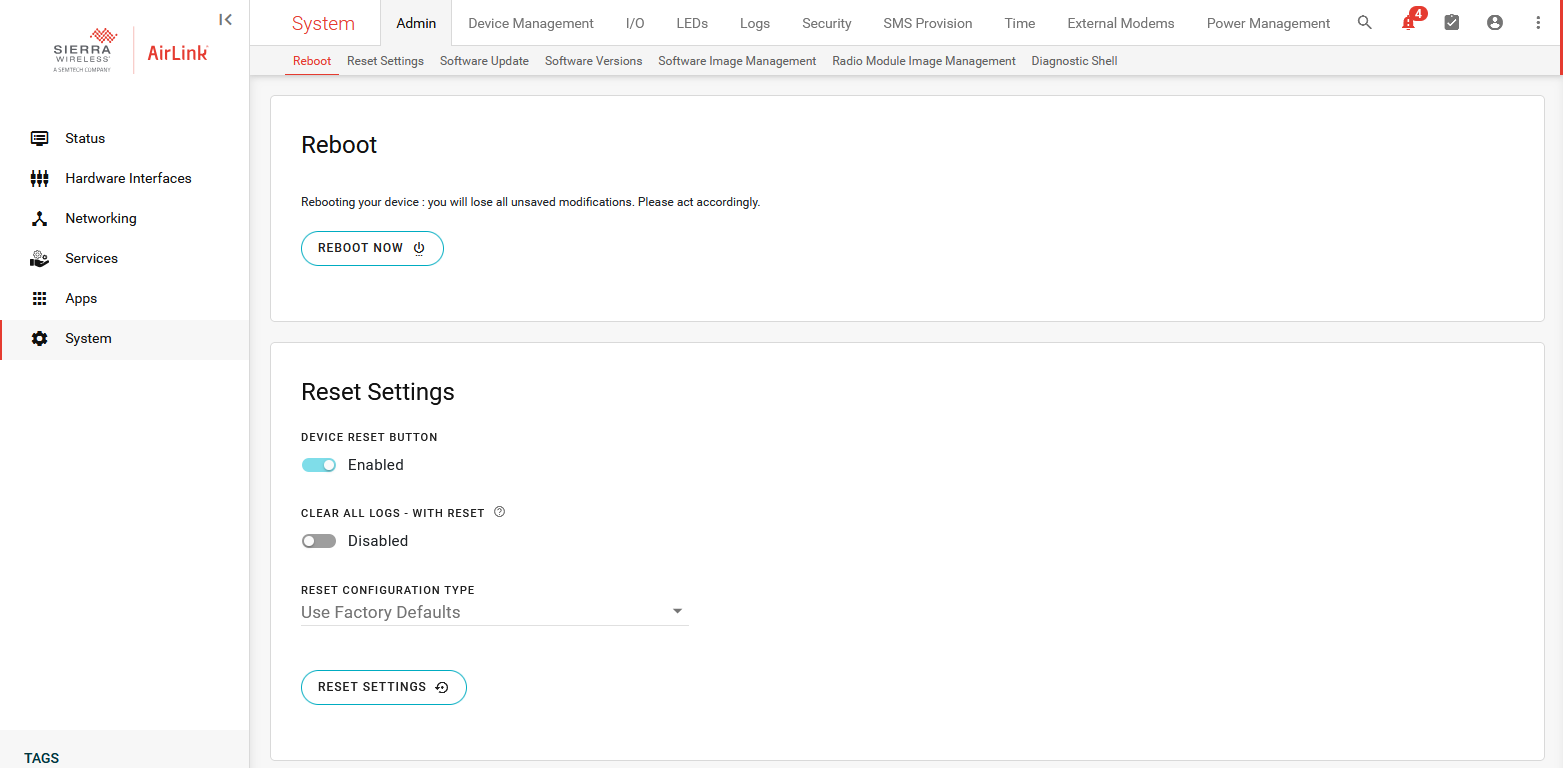Expand the Networking sidebar section

tap(100, 218)
